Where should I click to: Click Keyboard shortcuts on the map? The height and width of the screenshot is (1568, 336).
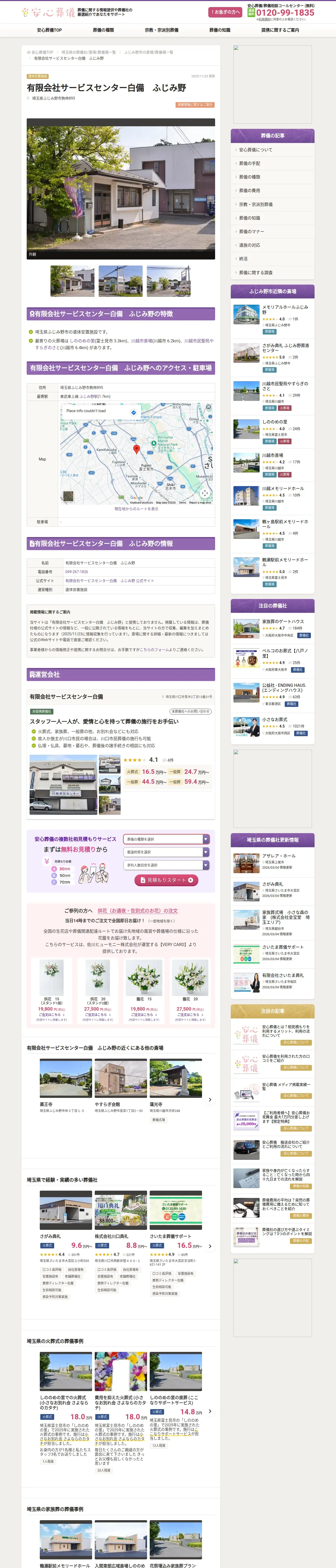[x=142, y=503]
